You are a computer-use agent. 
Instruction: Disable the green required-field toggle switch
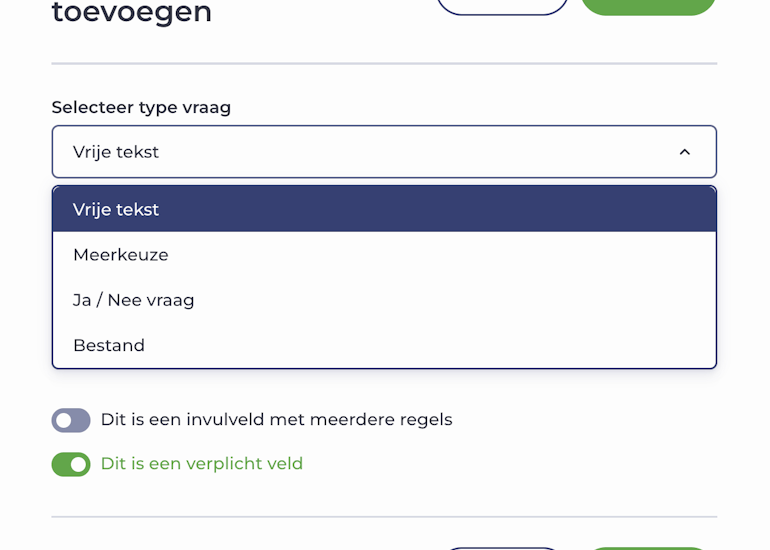point(71,464)
